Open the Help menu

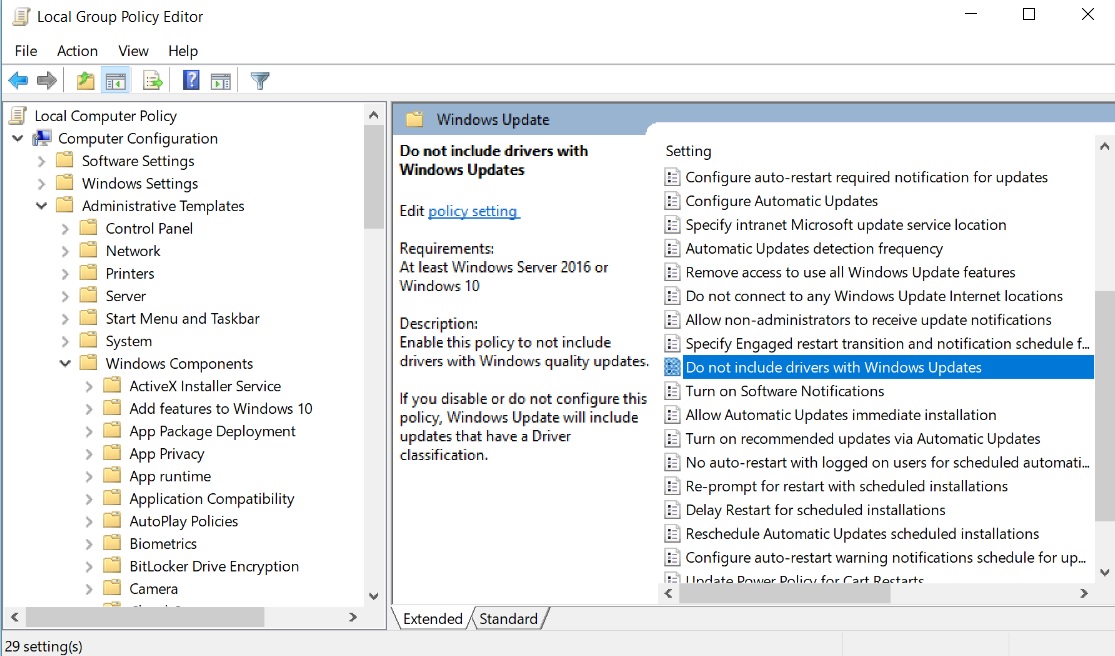coord(183,50)
